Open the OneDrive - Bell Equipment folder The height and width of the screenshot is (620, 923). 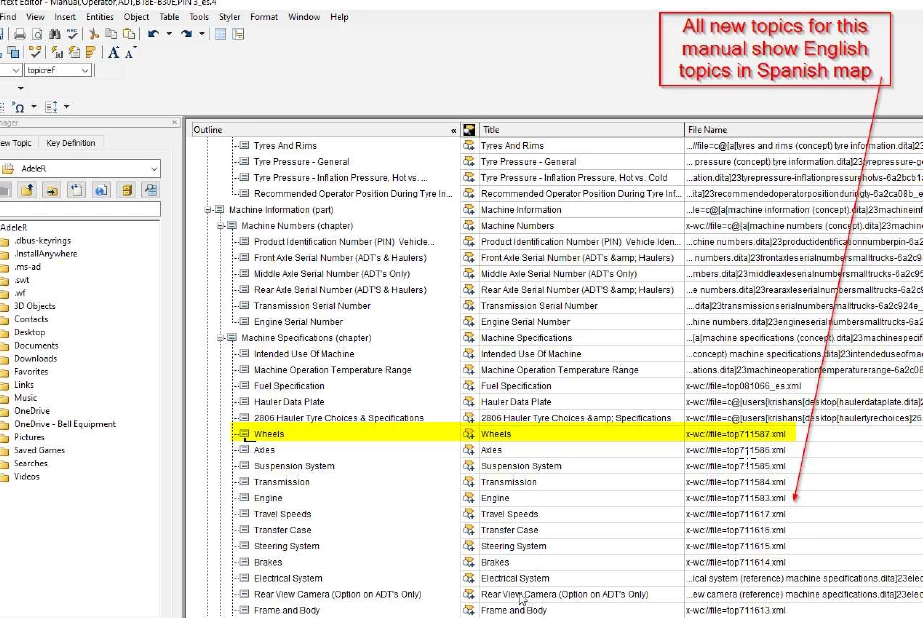coord(65,424)
